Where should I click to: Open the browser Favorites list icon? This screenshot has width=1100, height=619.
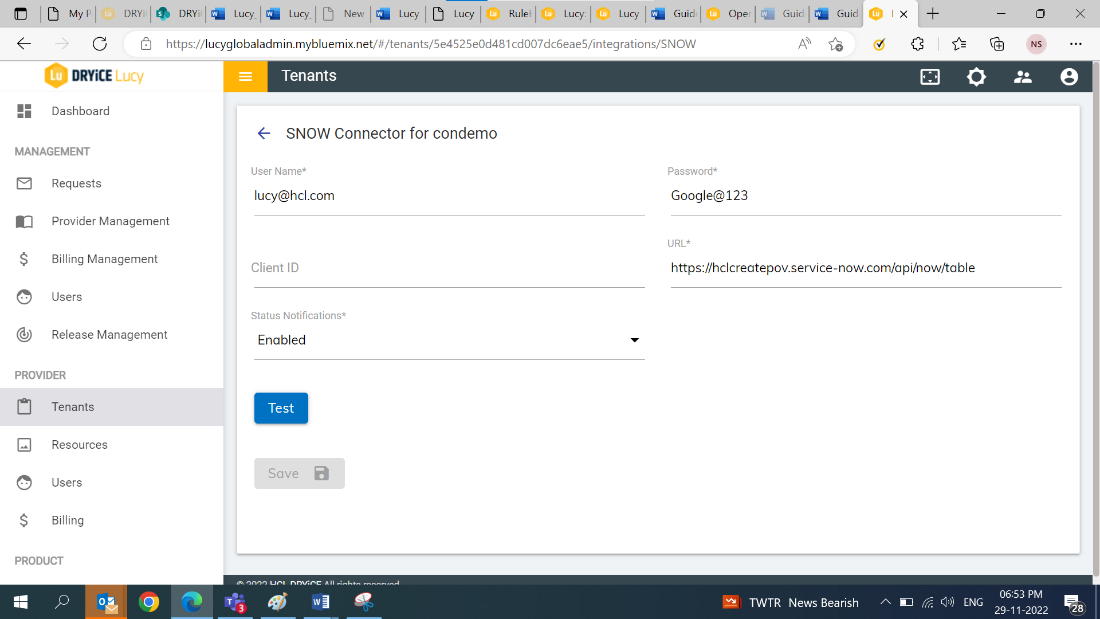(x=959, y=44)
